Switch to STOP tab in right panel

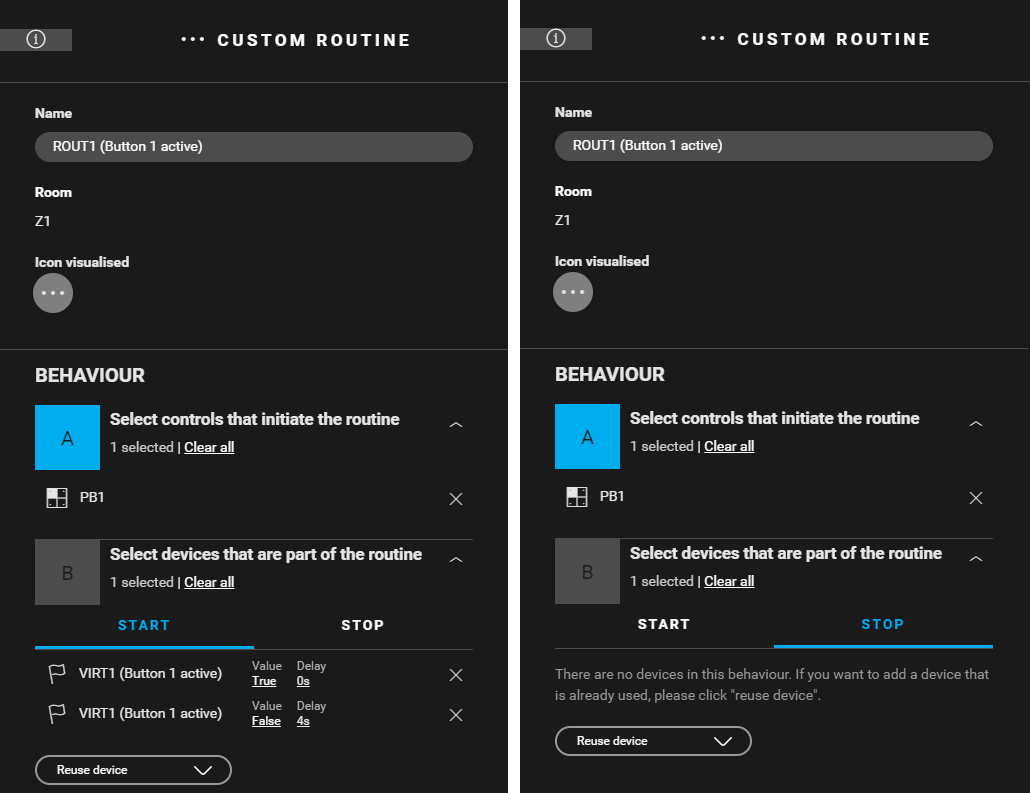tap(883, 624)
